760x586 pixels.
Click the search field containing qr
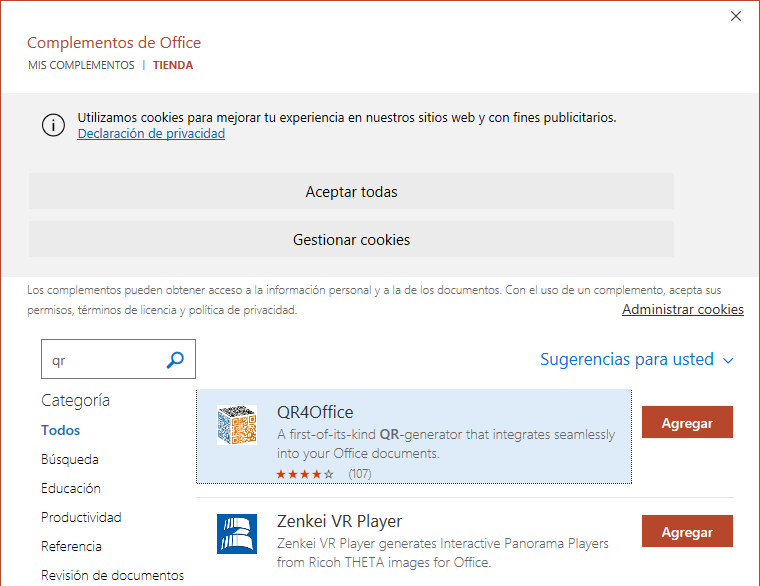100,360
